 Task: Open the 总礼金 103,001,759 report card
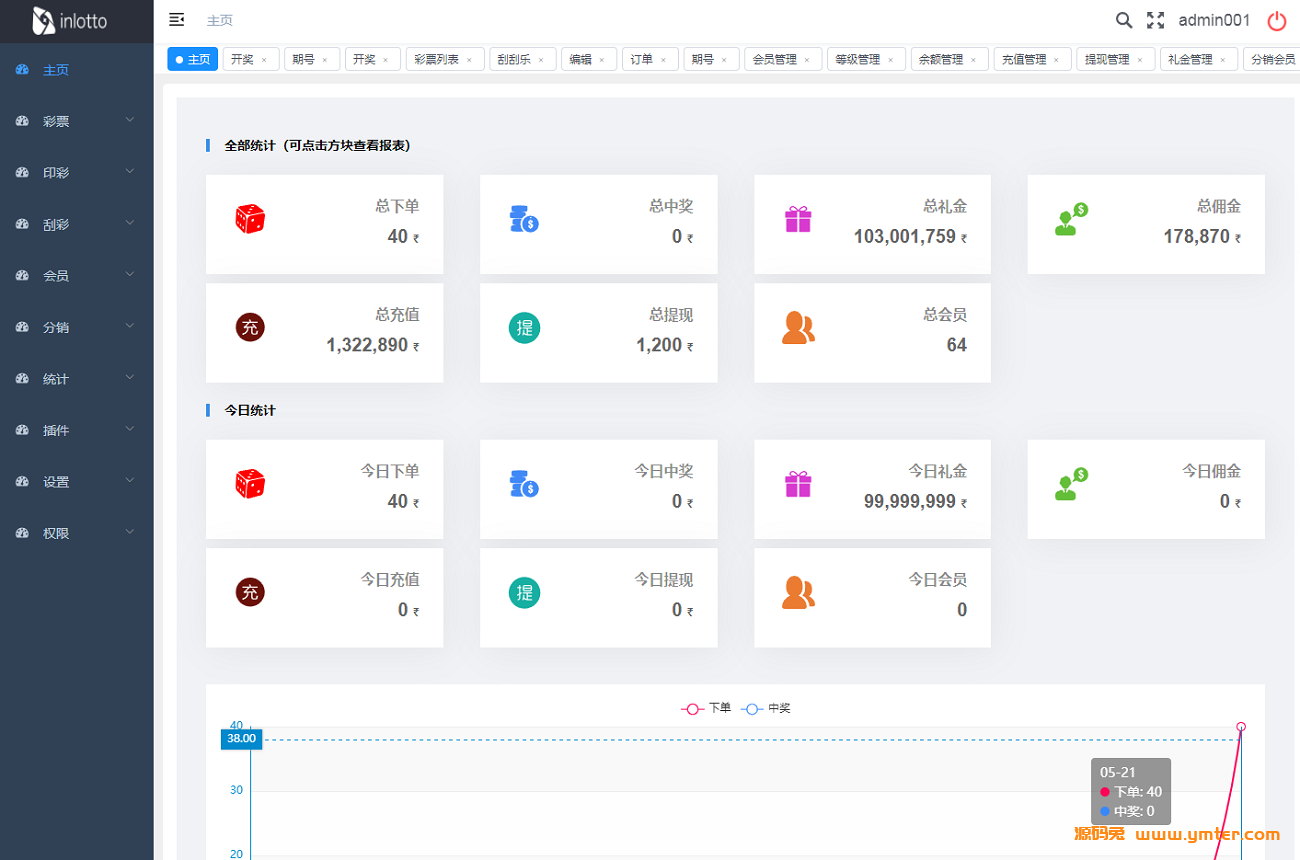pos(872,224)
